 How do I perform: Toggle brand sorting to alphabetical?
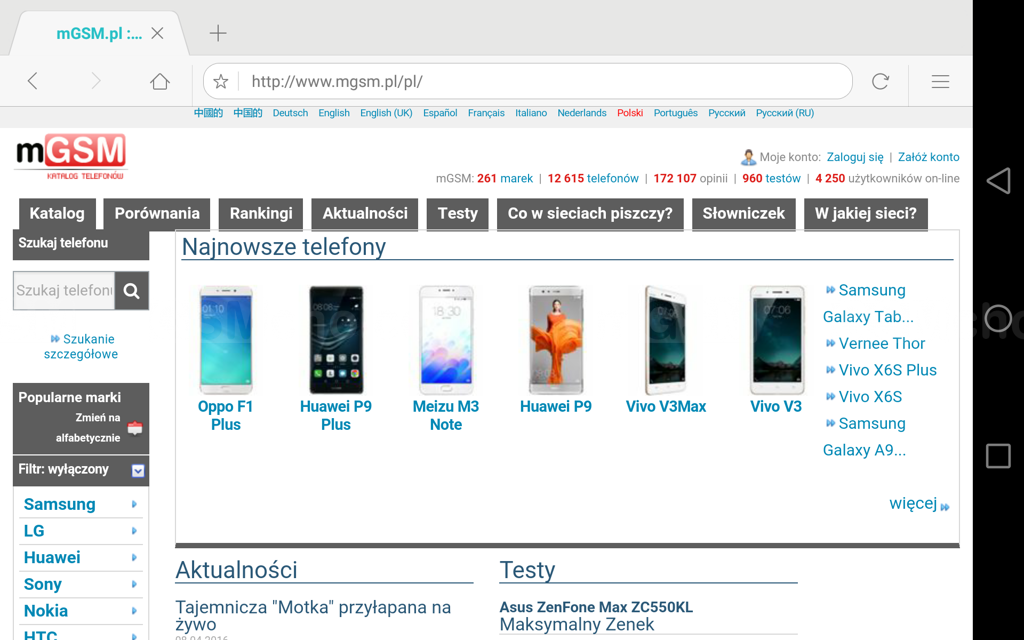(134, 428)
